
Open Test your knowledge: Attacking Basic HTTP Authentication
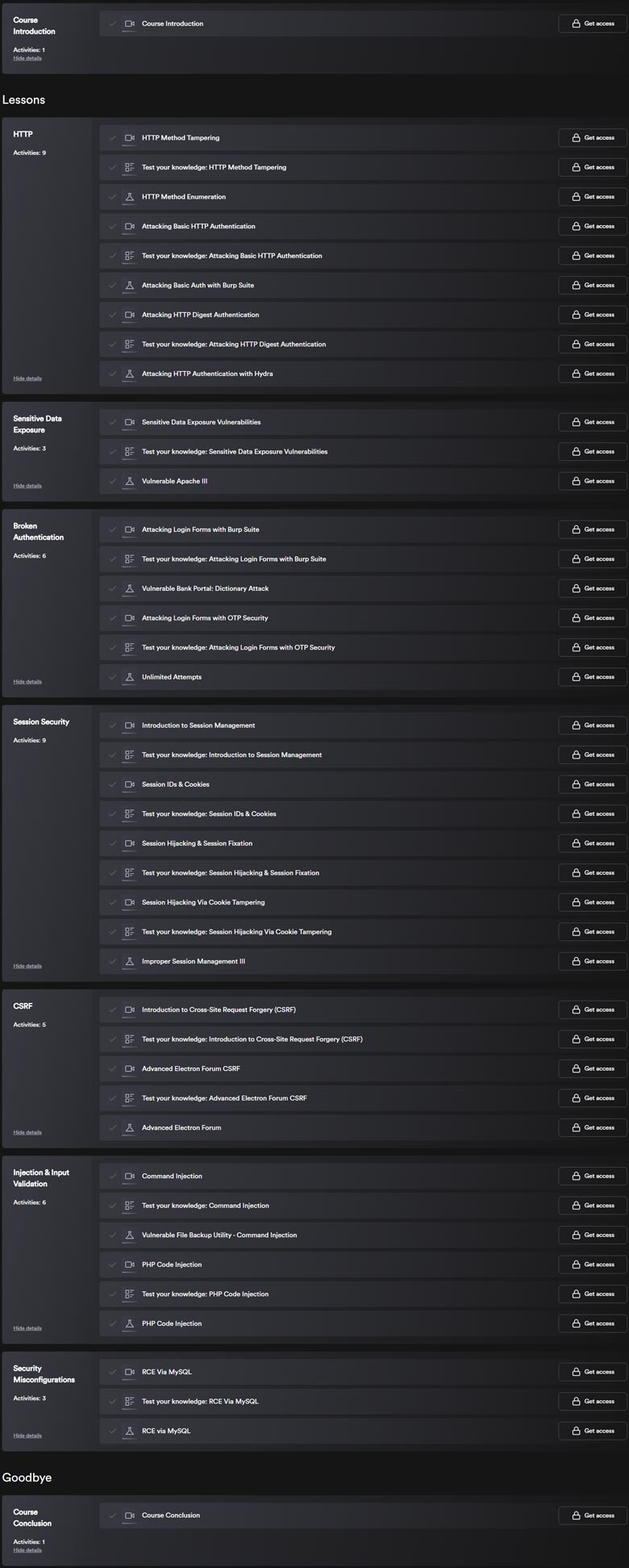pyautogui.click(x=231, y=256)
